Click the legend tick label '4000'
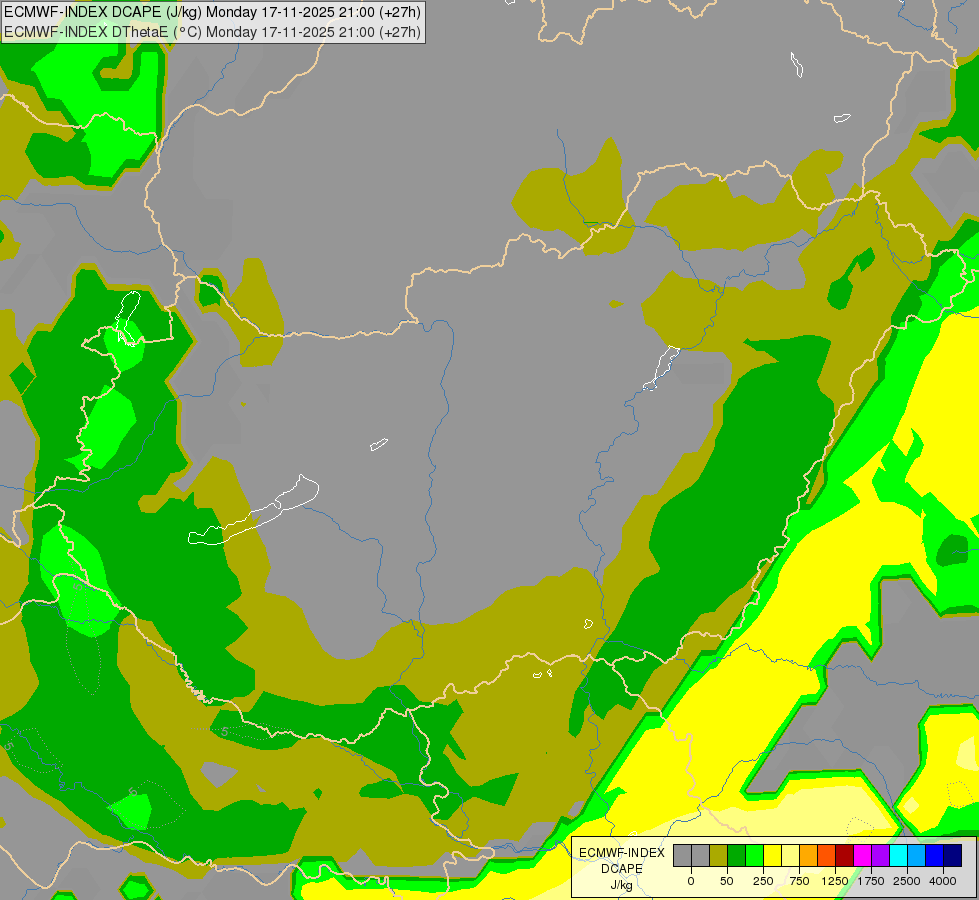This screenshot has height=900, width=979. click(943, 881)
